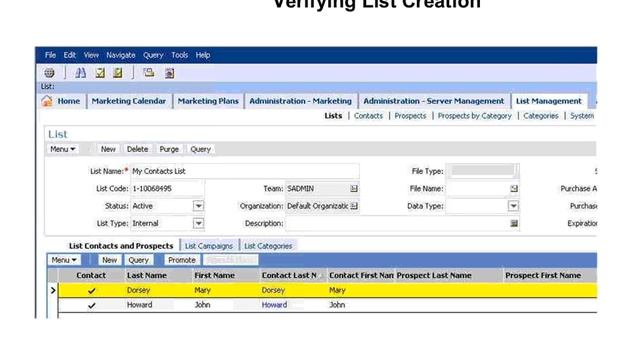Switch to Administration - Server Management tab
The width and height of the screenshot is (640, 360).
pos(433,101)
